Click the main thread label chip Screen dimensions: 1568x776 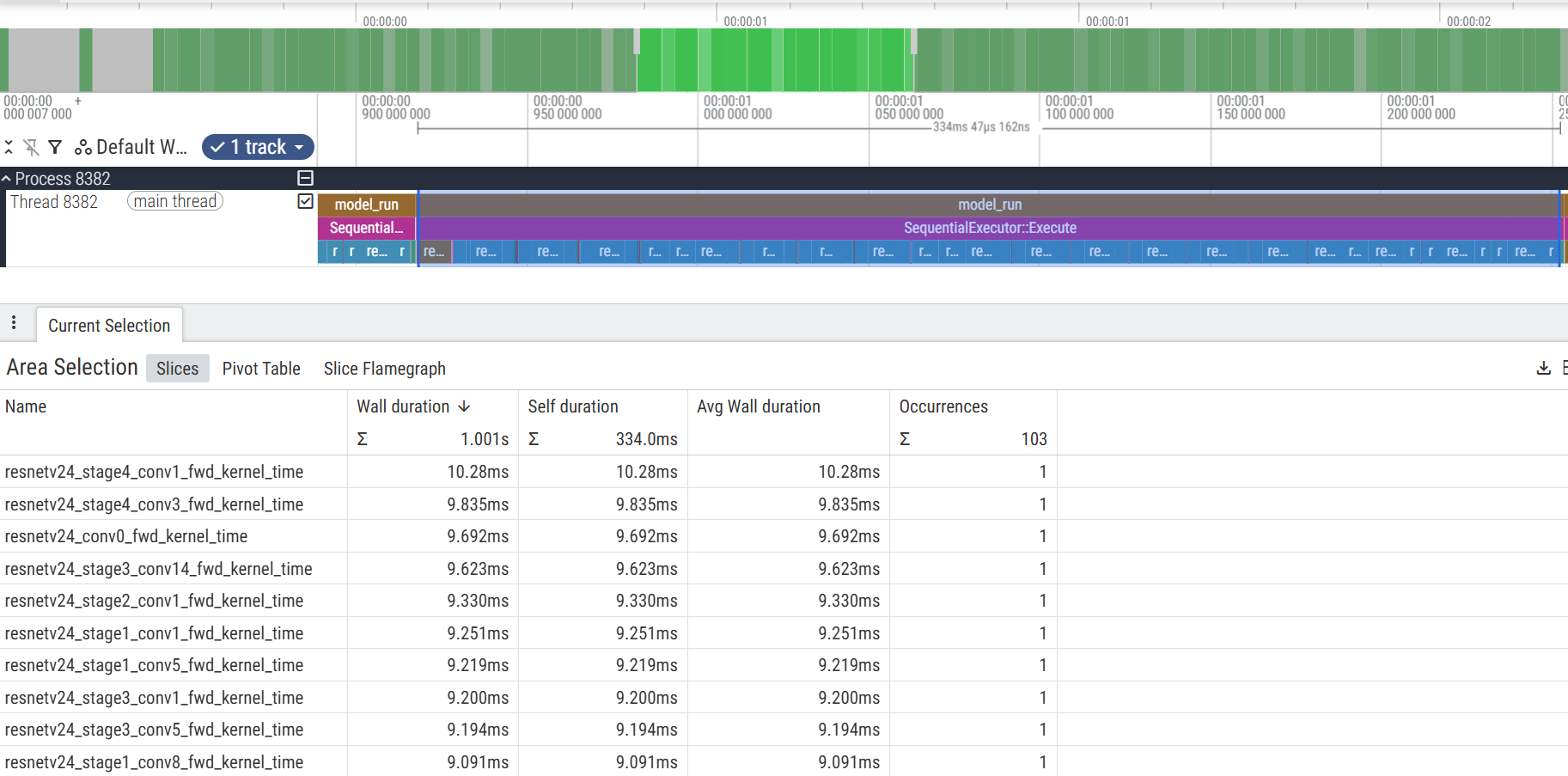point(174,201)
